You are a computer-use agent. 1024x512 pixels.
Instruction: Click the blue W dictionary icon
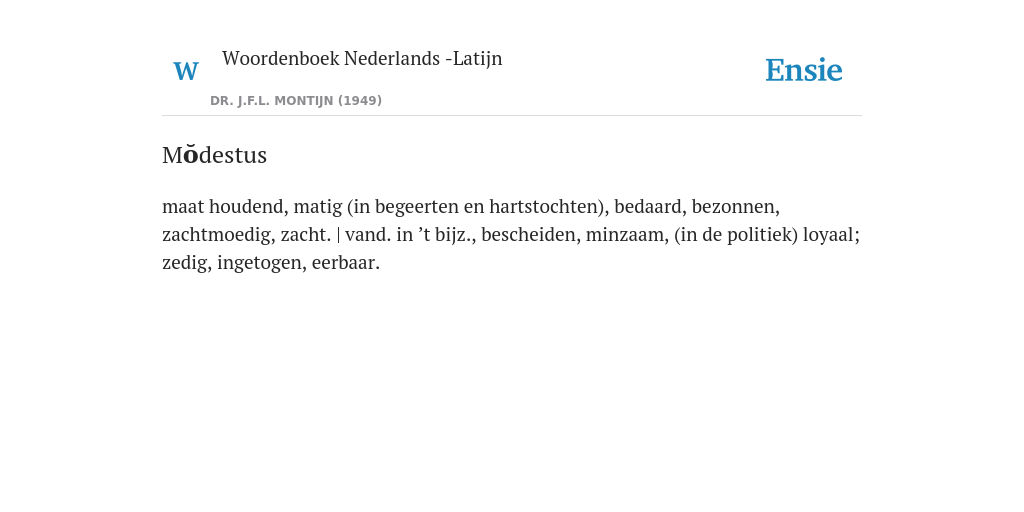[185, 71]
